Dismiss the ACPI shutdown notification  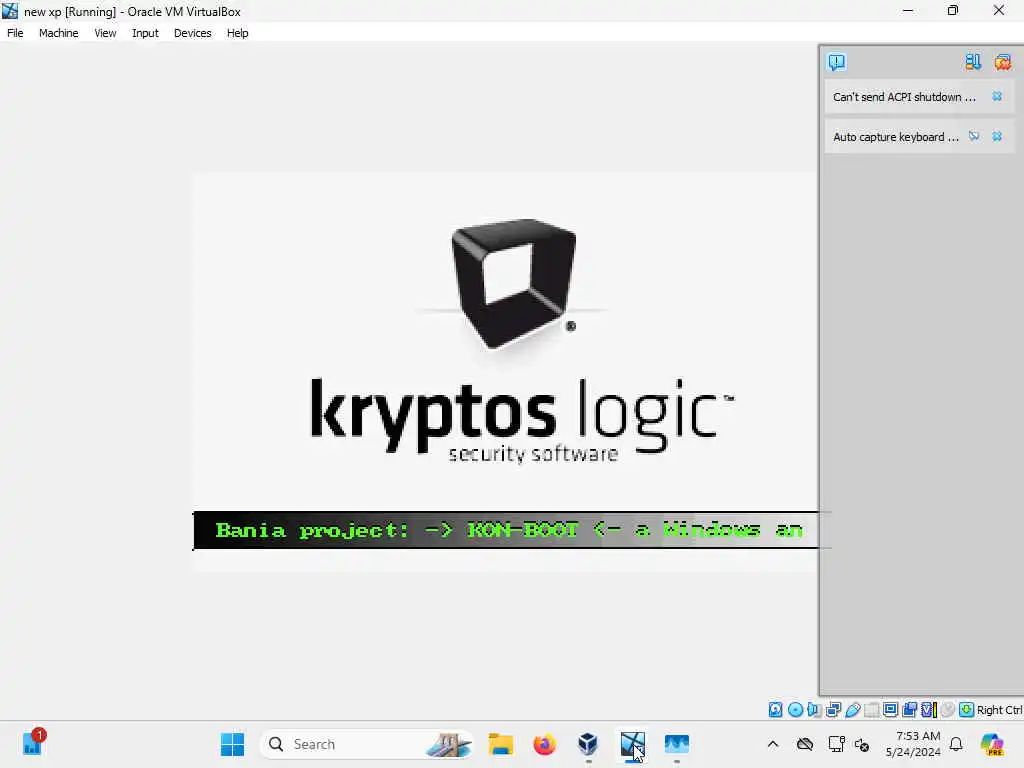point(997,97)
